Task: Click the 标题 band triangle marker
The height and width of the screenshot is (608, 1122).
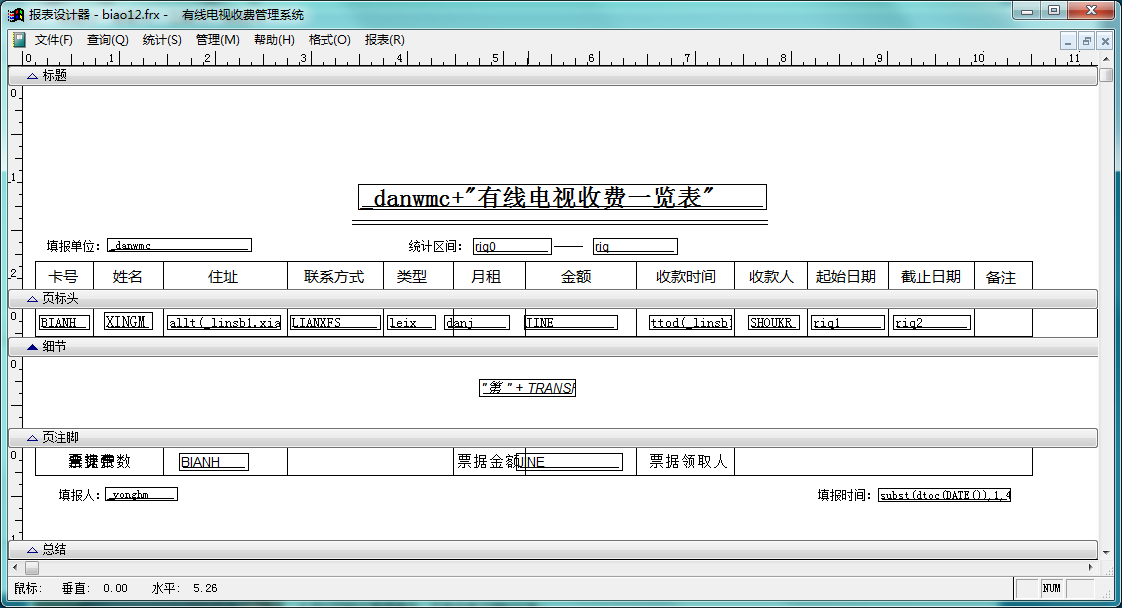Action: click(x=32, y=75)
